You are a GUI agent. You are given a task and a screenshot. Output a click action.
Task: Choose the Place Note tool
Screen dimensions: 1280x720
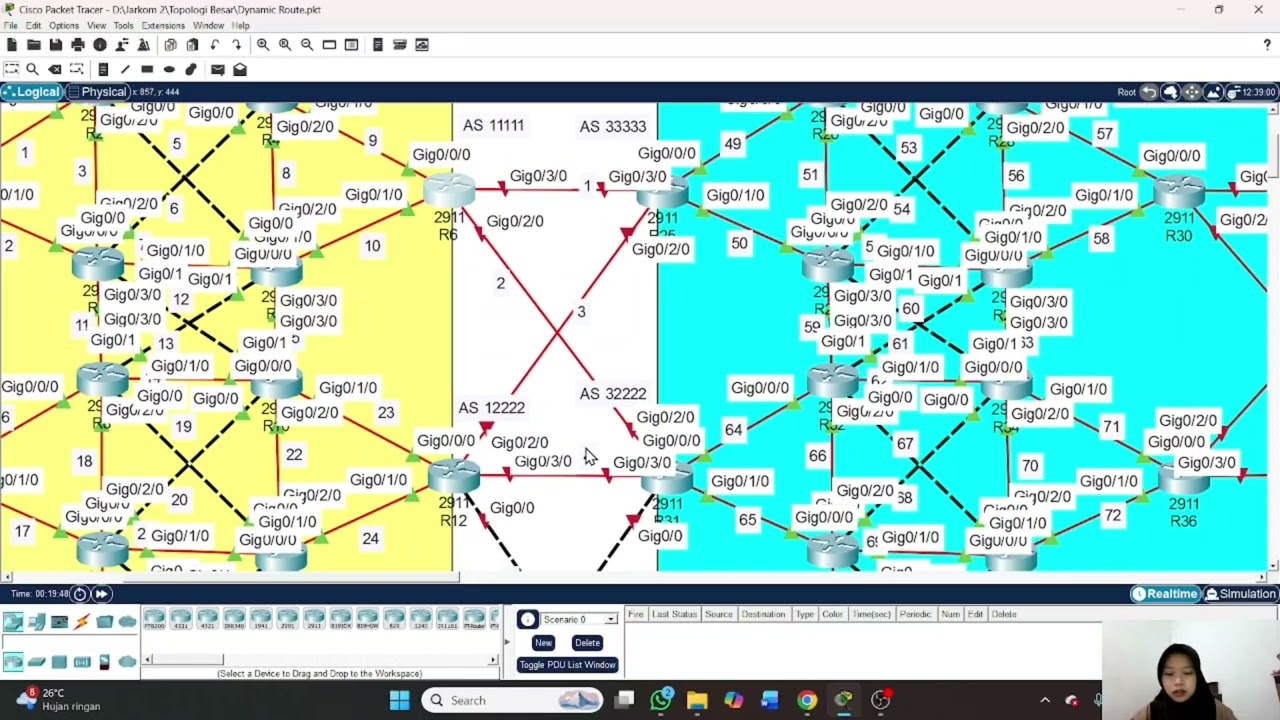(103, 69)
